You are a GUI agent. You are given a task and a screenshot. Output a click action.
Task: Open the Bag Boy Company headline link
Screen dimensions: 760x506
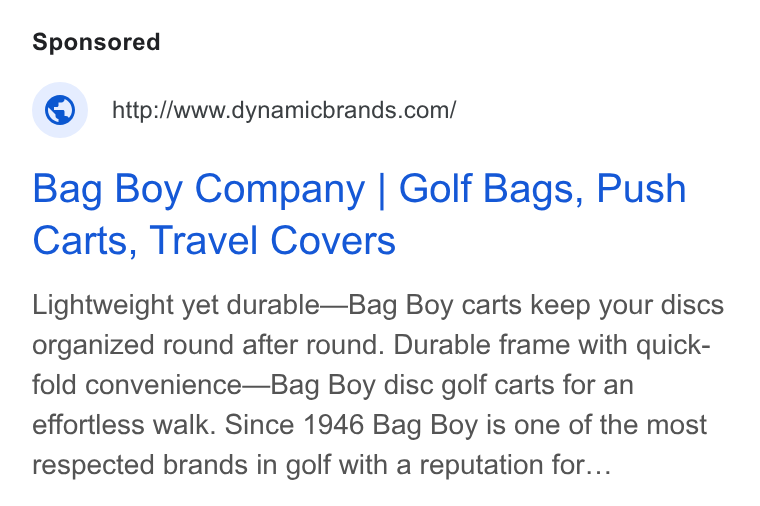(x=359, y=214)
